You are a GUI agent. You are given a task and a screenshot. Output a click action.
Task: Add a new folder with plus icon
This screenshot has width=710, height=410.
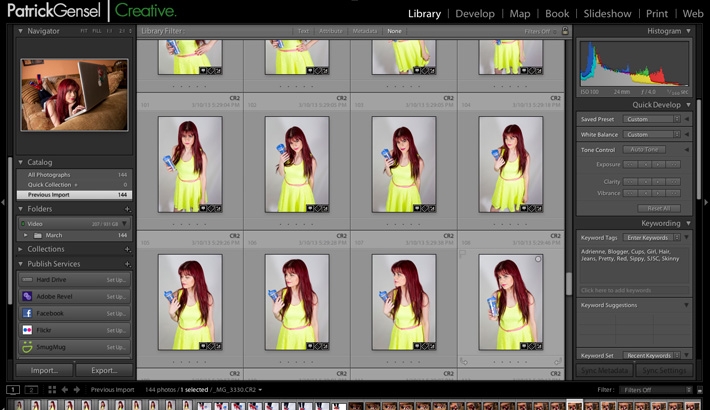tap(128, 209)
